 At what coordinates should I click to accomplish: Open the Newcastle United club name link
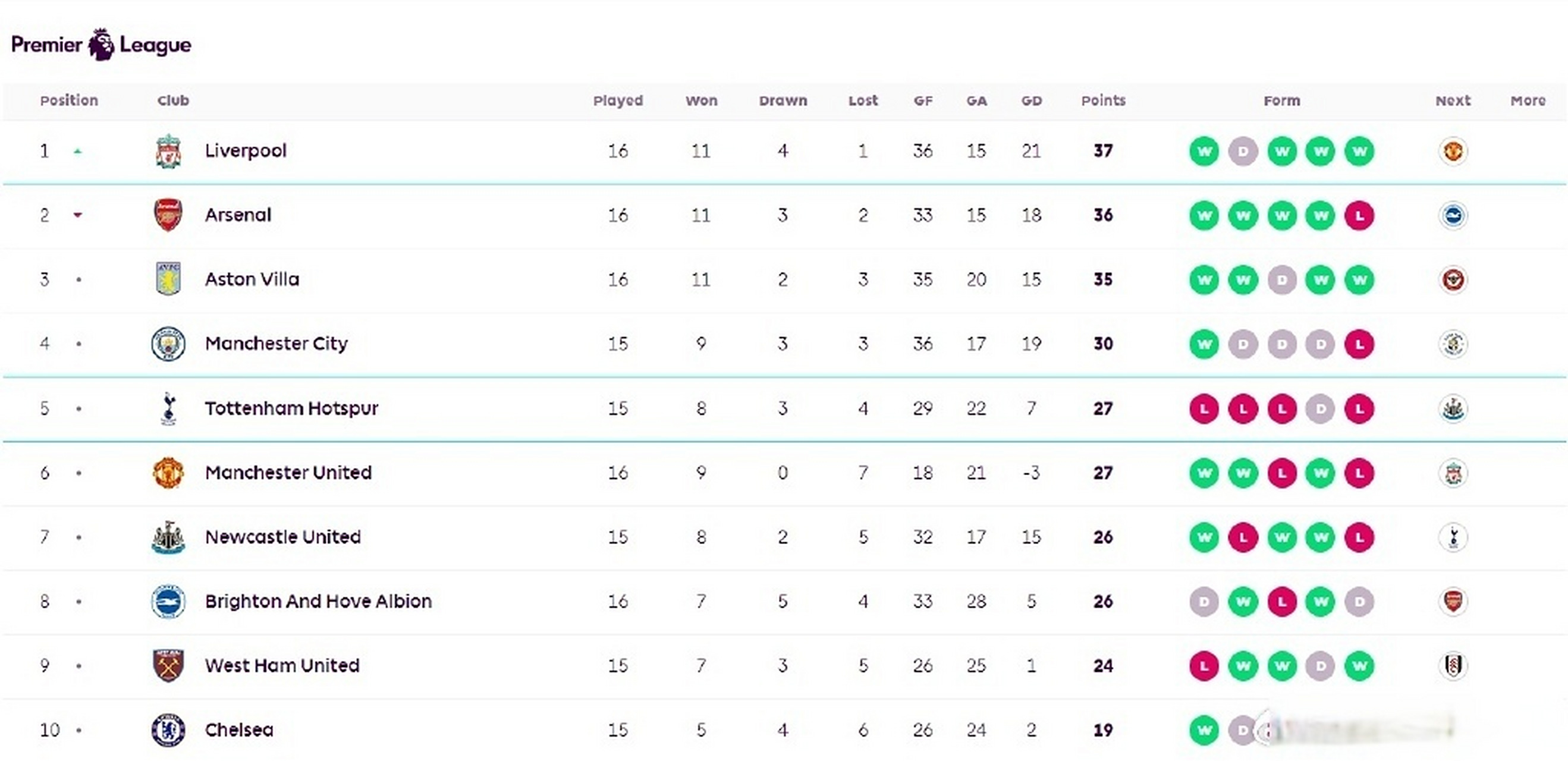283,537
